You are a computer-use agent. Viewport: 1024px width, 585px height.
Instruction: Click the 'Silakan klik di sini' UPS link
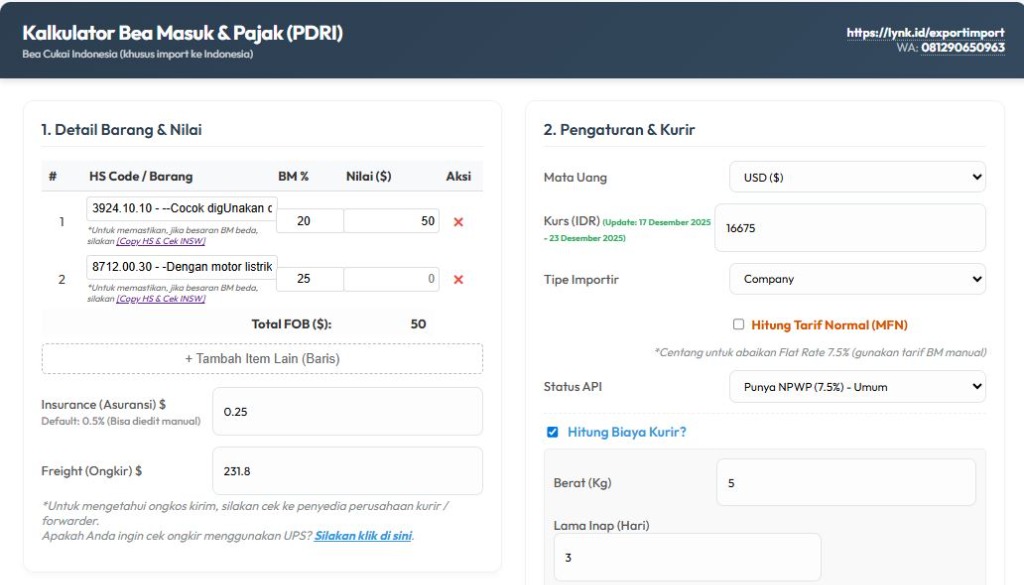pyautogui.click(x=363, y=535)
